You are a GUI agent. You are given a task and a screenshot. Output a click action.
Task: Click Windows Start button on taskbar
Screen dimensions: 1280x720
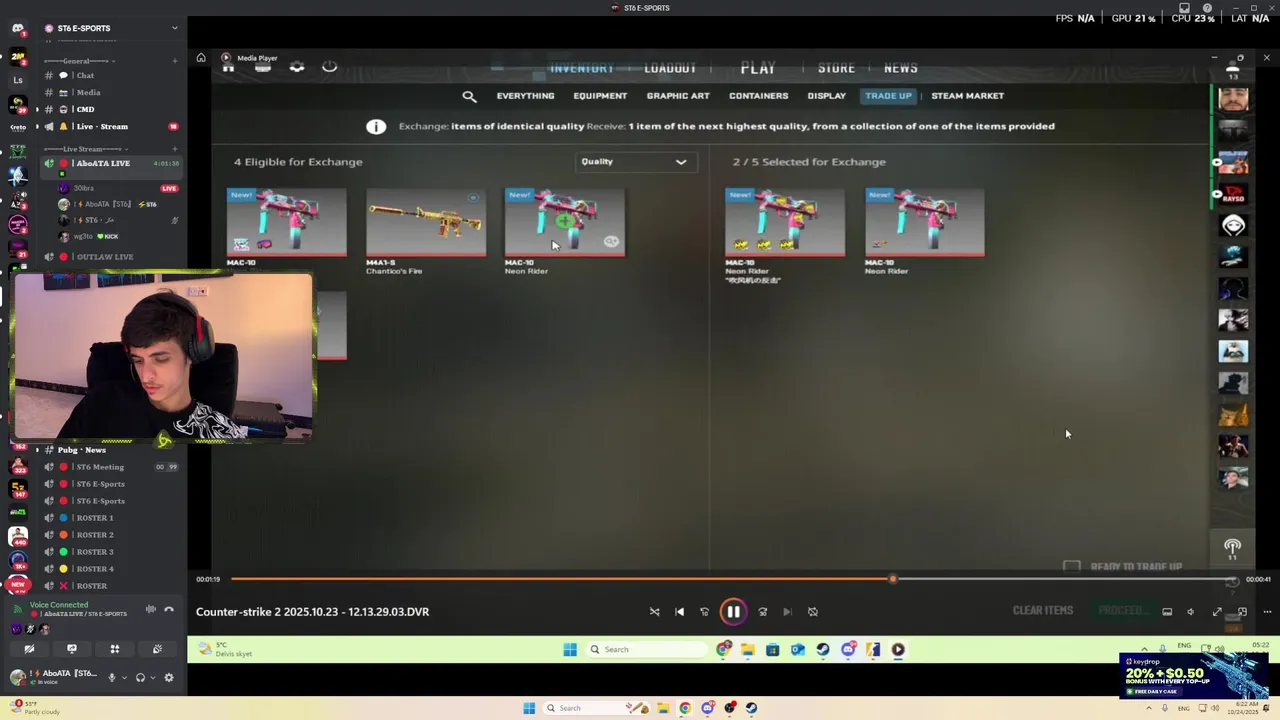tap(529, 708)
